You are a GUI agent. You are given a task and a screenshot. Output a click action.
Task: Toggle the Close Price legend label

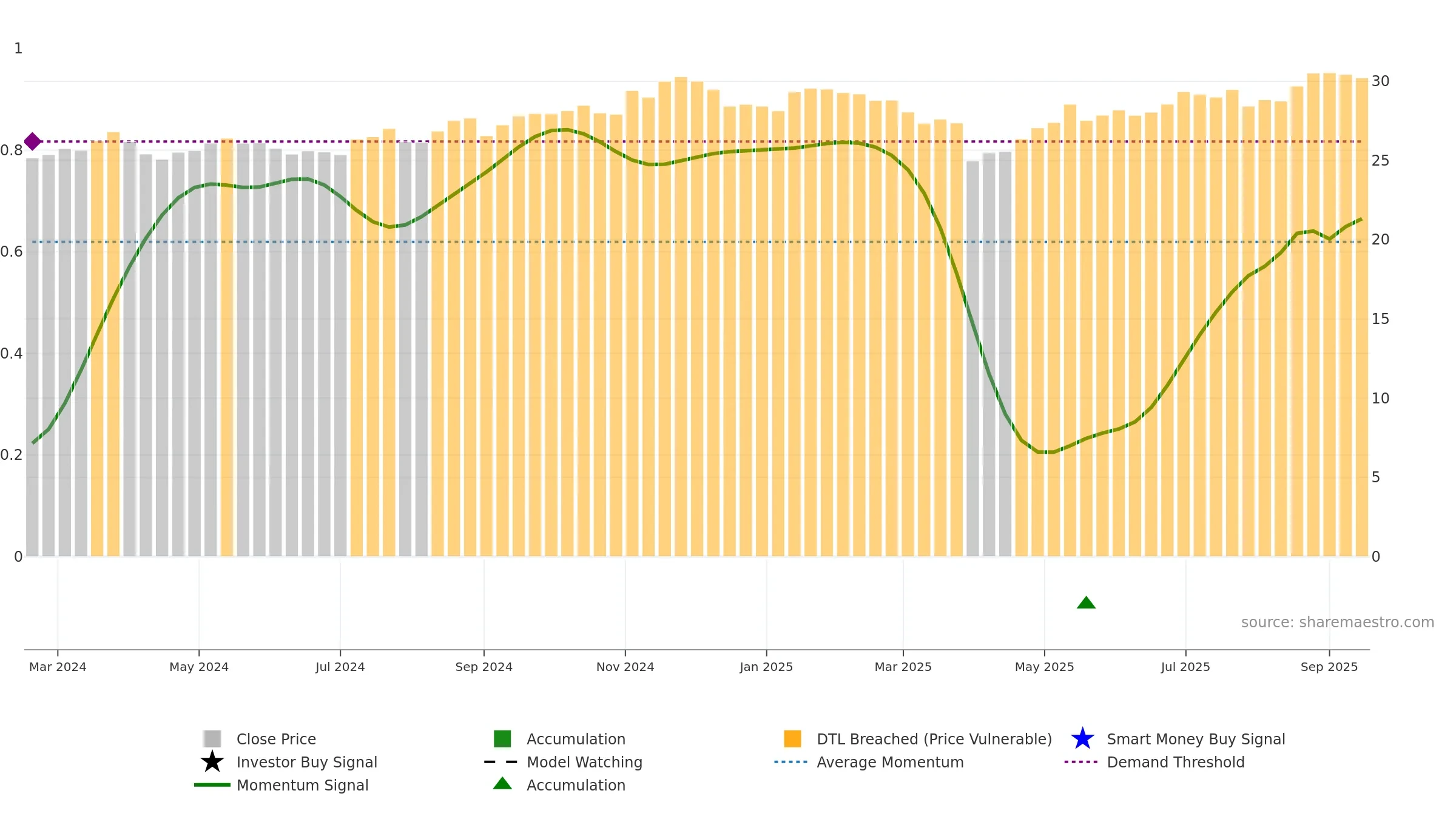[276, 739]
